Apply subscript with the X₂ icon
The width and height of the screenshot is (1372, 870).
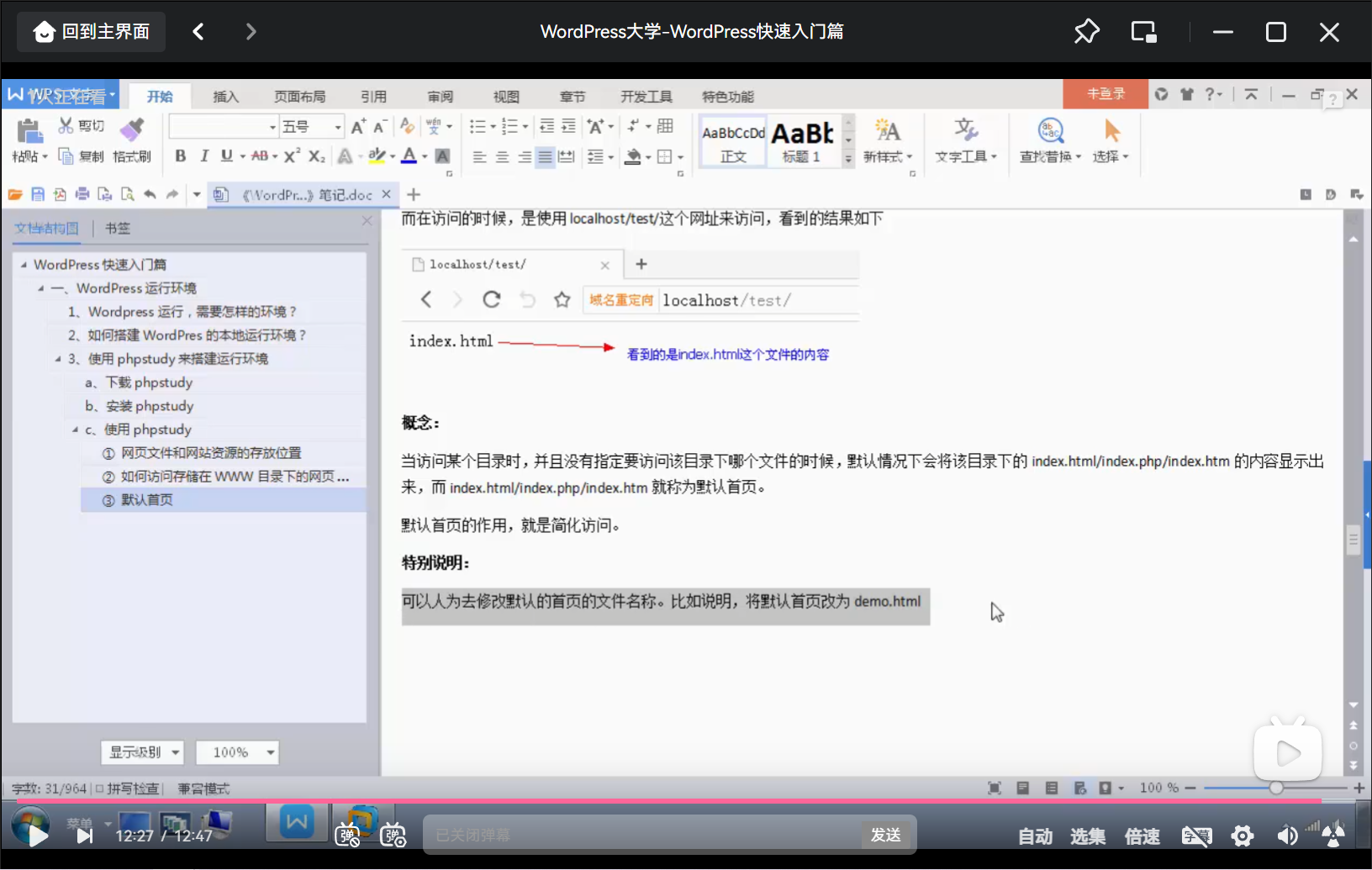click(x=316, y=156)
